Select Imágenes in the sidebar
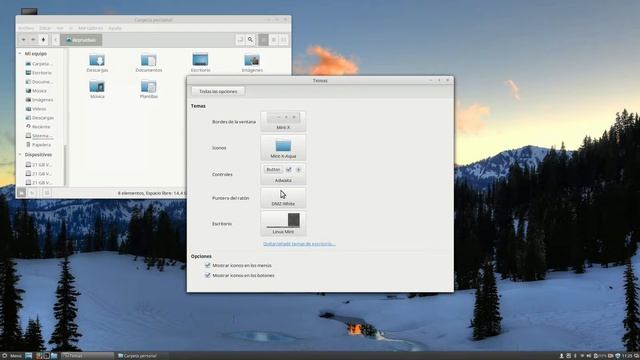The height and width of the screenshot is (360, 640). [x=39, y=100]
